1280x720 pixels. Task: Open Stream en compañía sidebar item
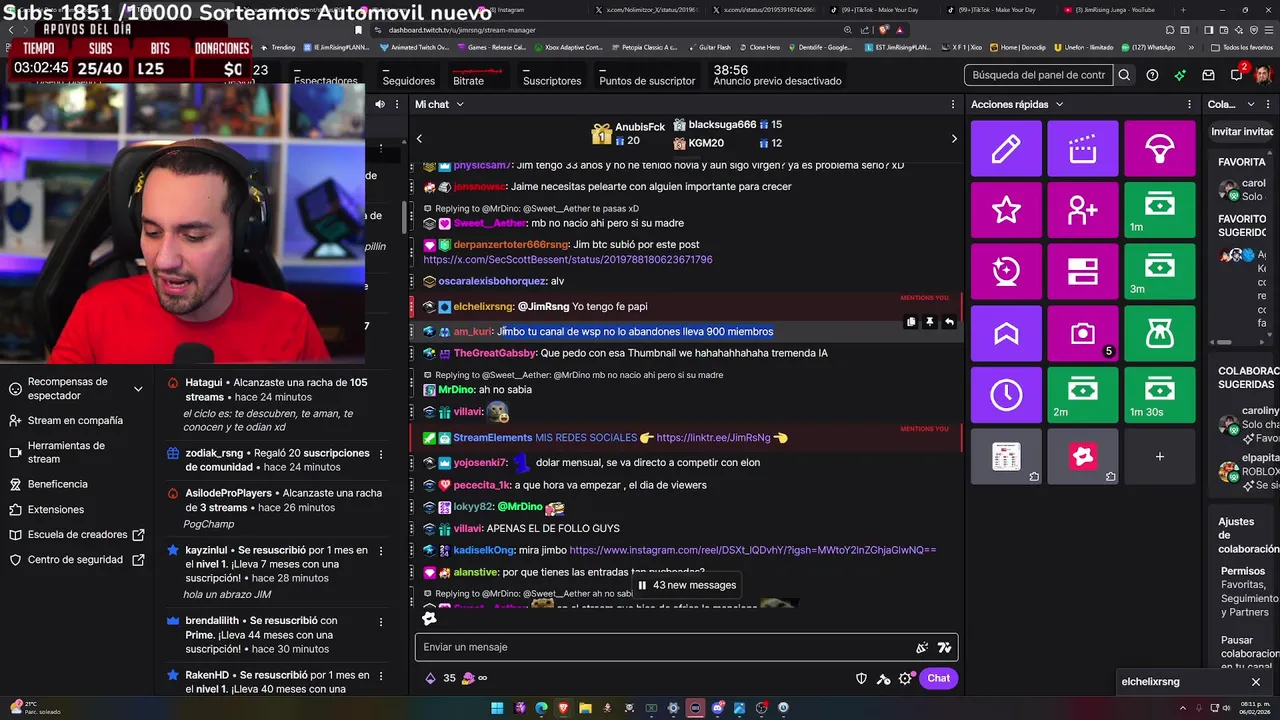coord(75,421)
